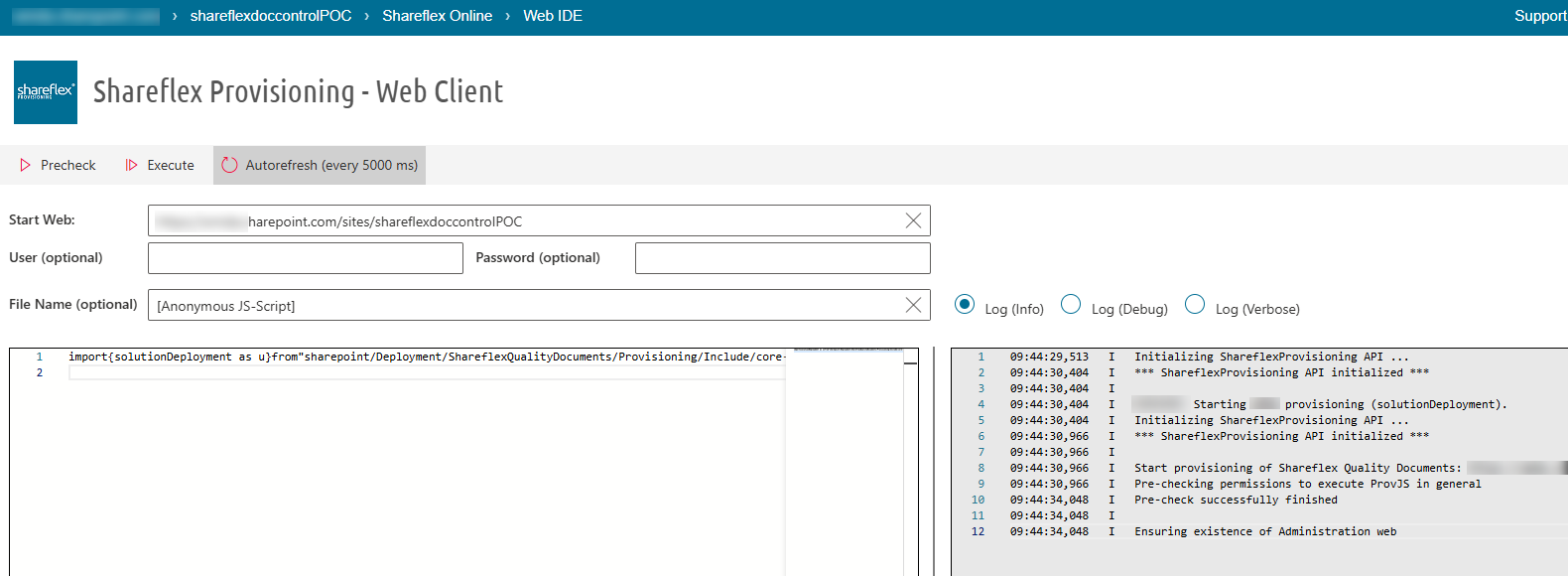Click the blurred first breadcrumb item
Image resolution: width=1568 pixels, height=576 pixels.
click(86, 16)
